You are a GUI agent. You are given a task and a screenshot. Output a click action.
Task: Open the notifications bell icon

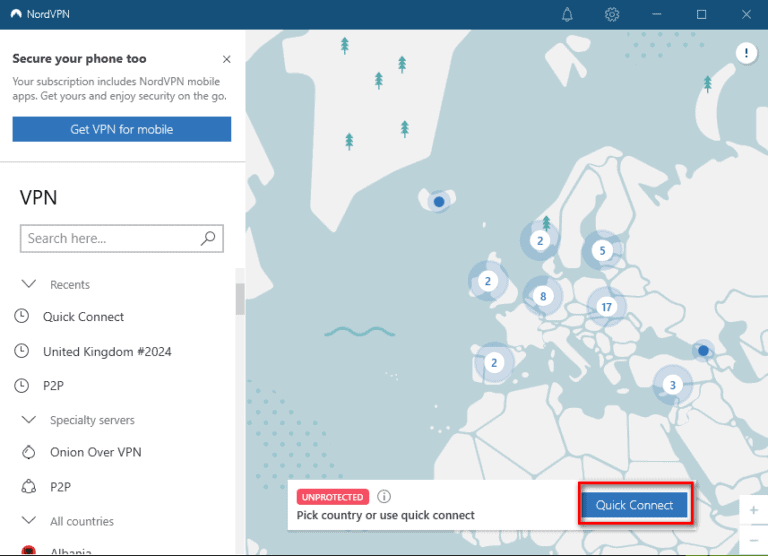click(568, 14)
